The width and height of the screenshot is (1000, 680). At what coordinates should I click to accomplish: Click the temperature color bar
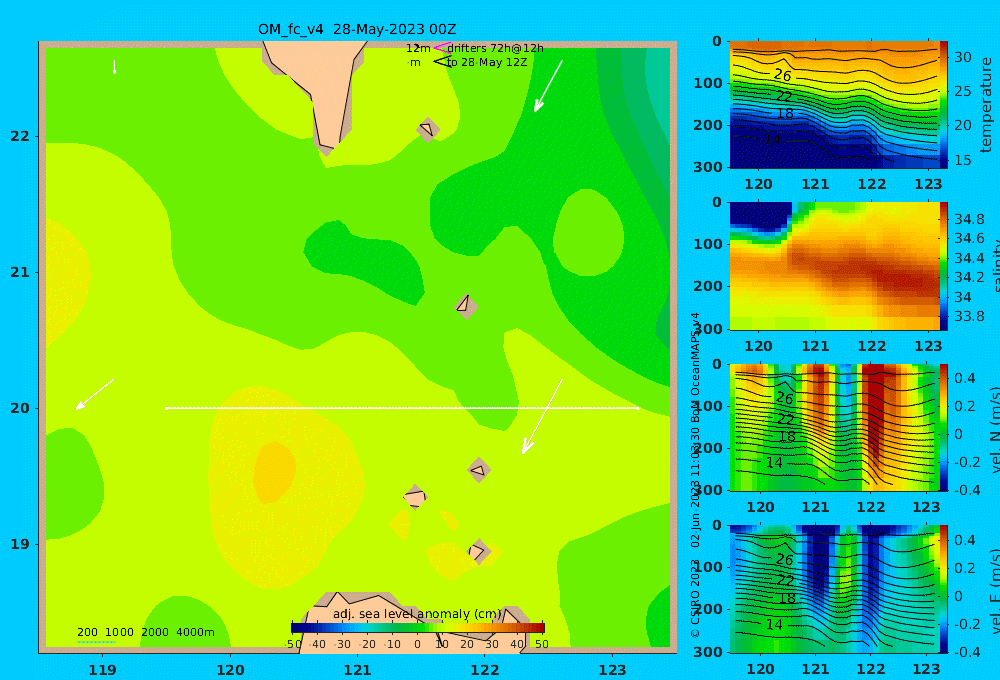click(944, 105)
